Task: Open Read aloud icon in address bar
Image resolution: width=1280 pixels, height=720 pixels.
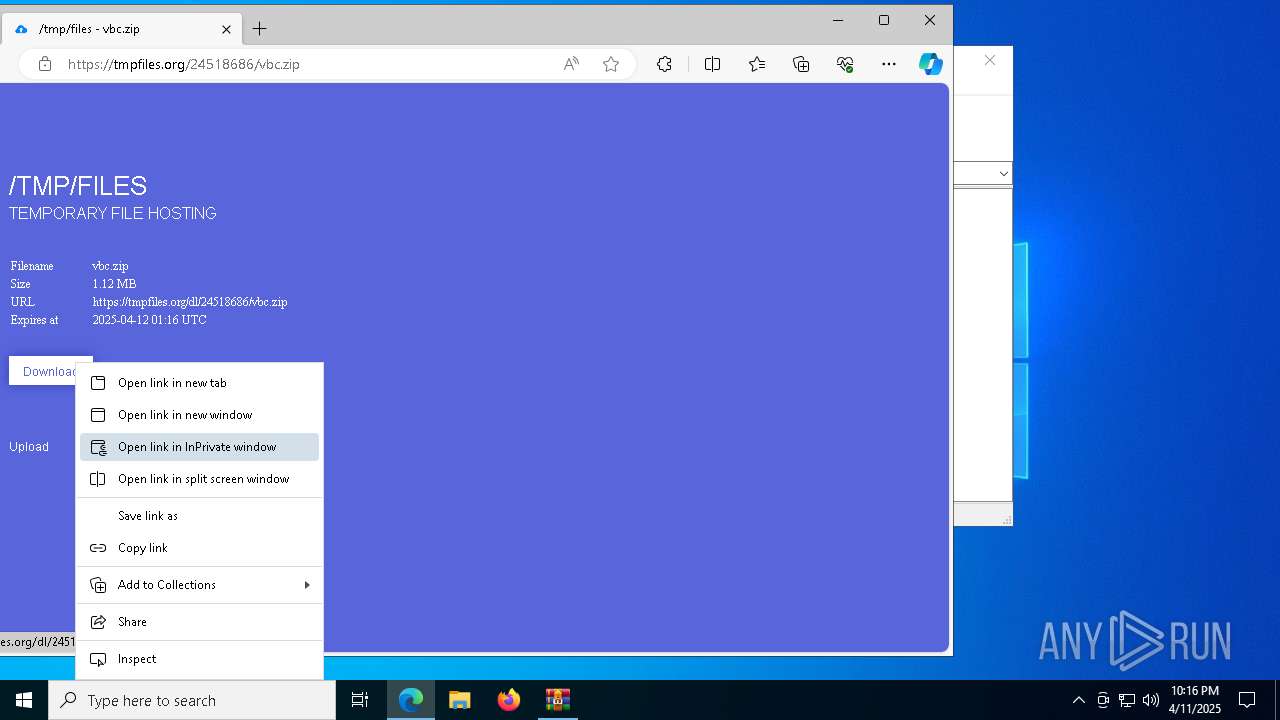Action: click(571, 64)
